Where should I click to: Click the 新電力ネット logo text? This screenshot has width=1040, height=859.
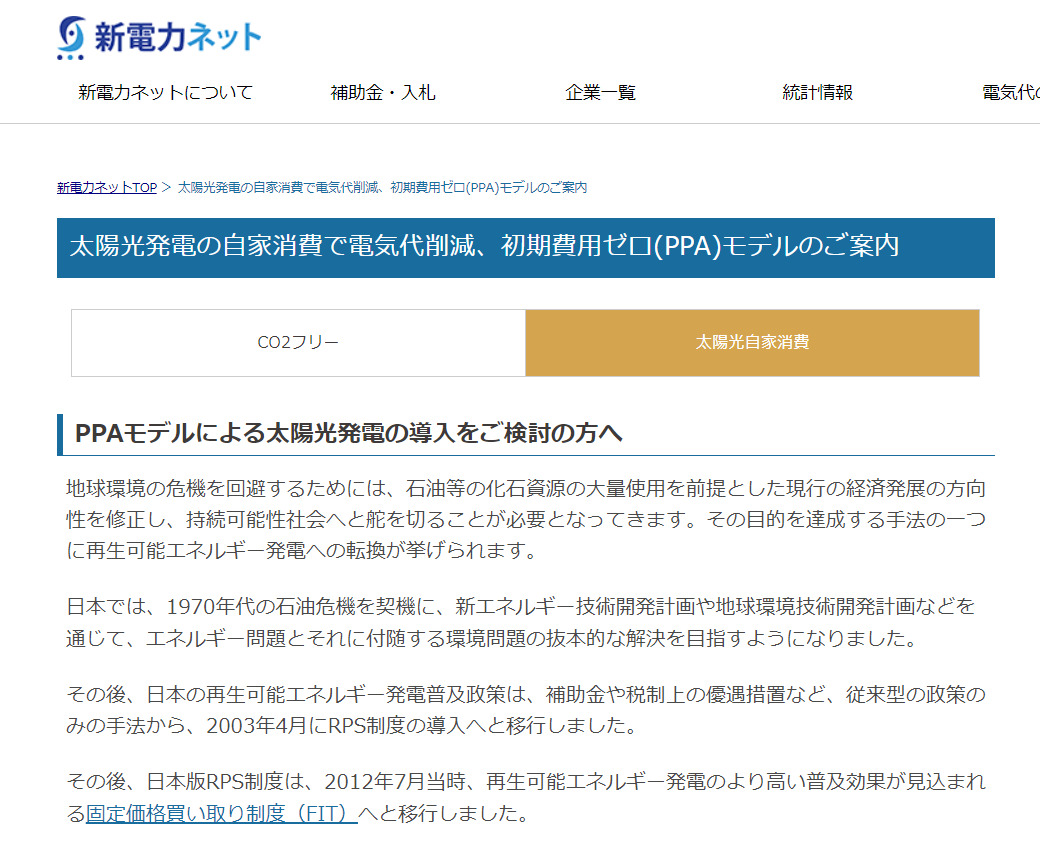[x=177, y=38]
